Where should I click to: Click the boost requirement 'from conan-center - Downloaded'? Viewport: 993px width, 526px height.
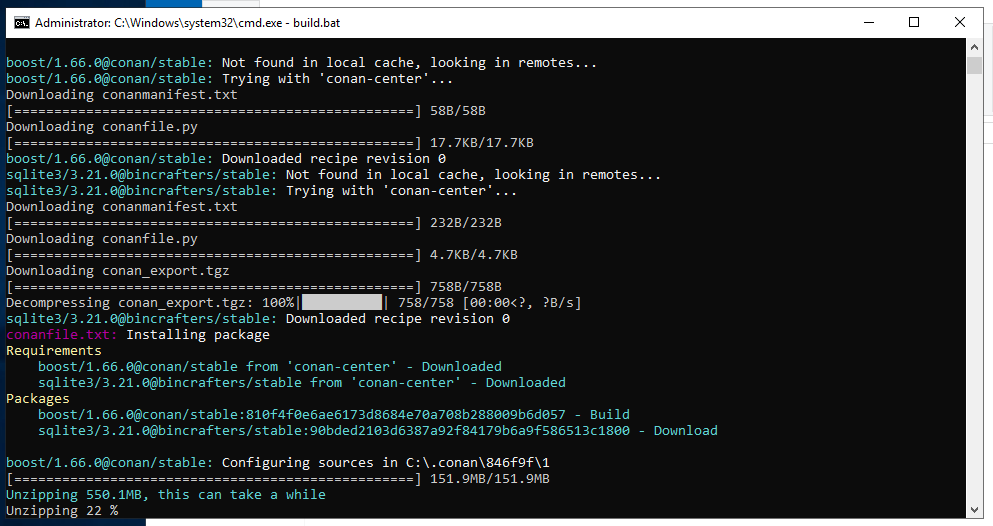(270, 366)
